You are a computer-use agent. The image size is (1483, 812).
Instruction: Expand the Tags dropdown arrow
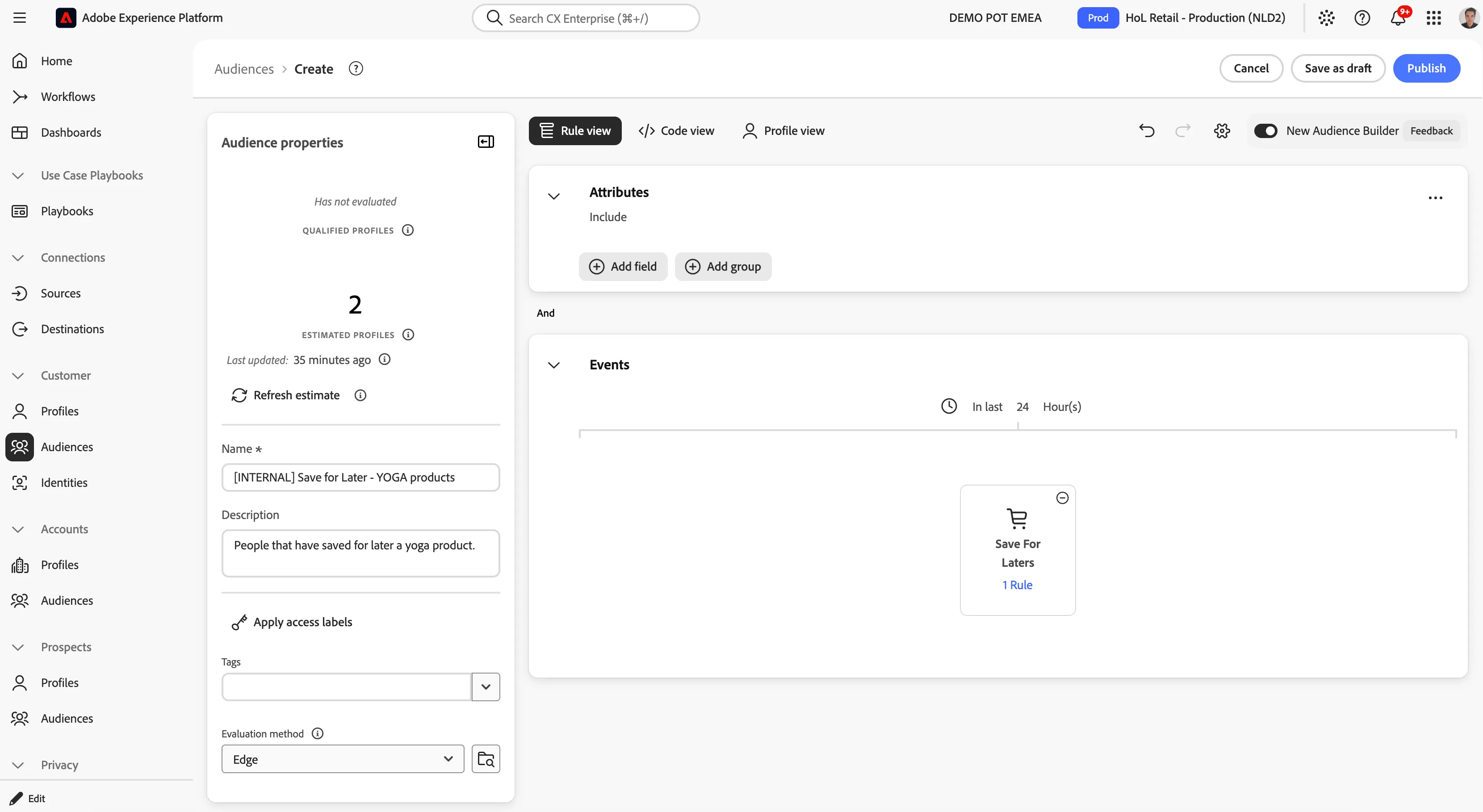[x=485, y=686]
